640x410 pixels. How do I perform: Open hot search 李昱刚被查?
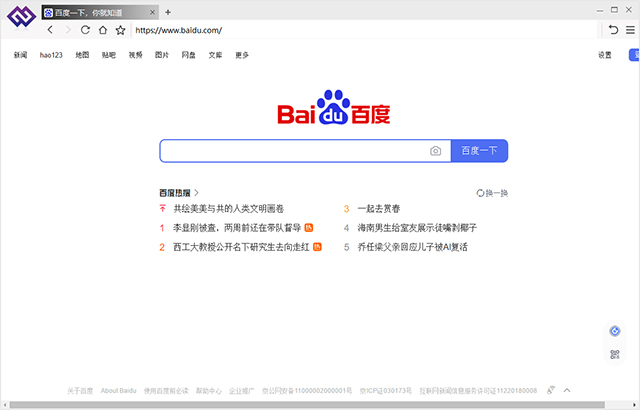click(x=237, y=228)
